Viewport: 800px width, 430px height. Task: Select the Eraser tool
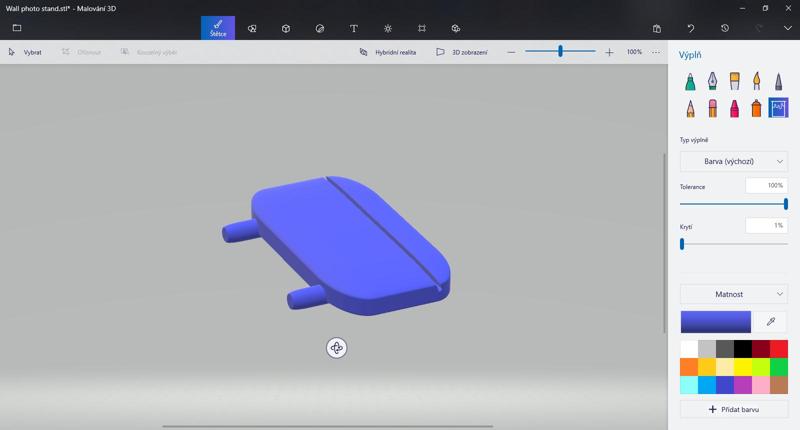712,108
